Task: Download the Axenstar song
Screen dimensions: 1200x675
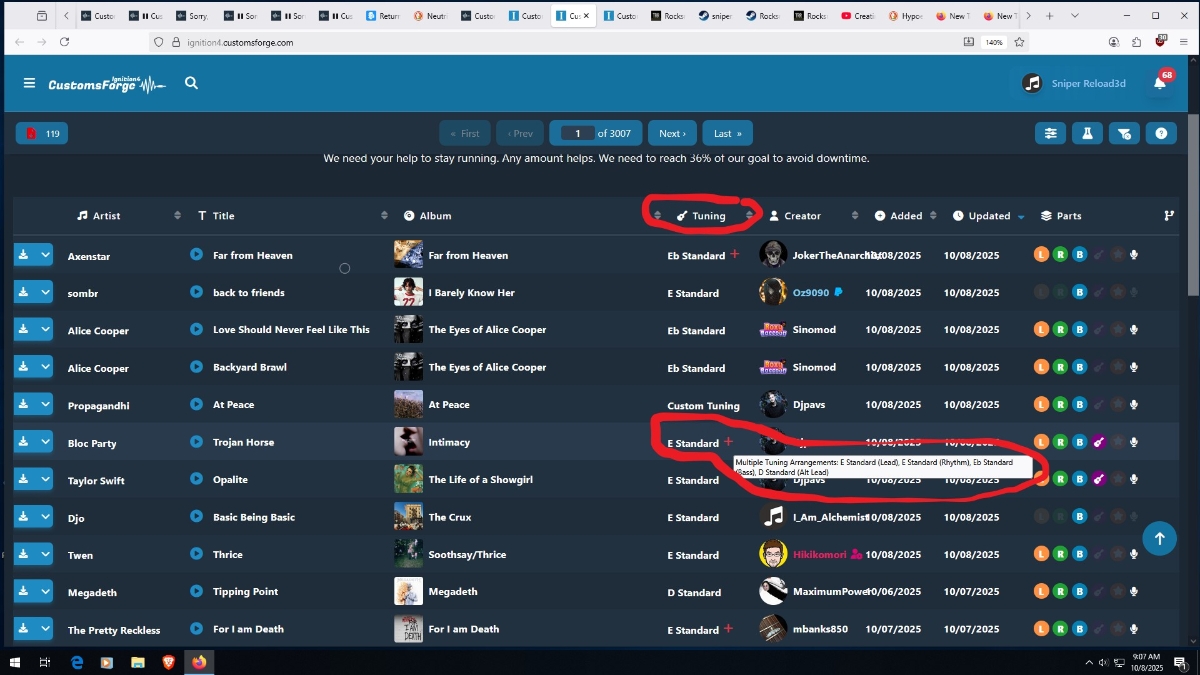Action: point(23,255)
